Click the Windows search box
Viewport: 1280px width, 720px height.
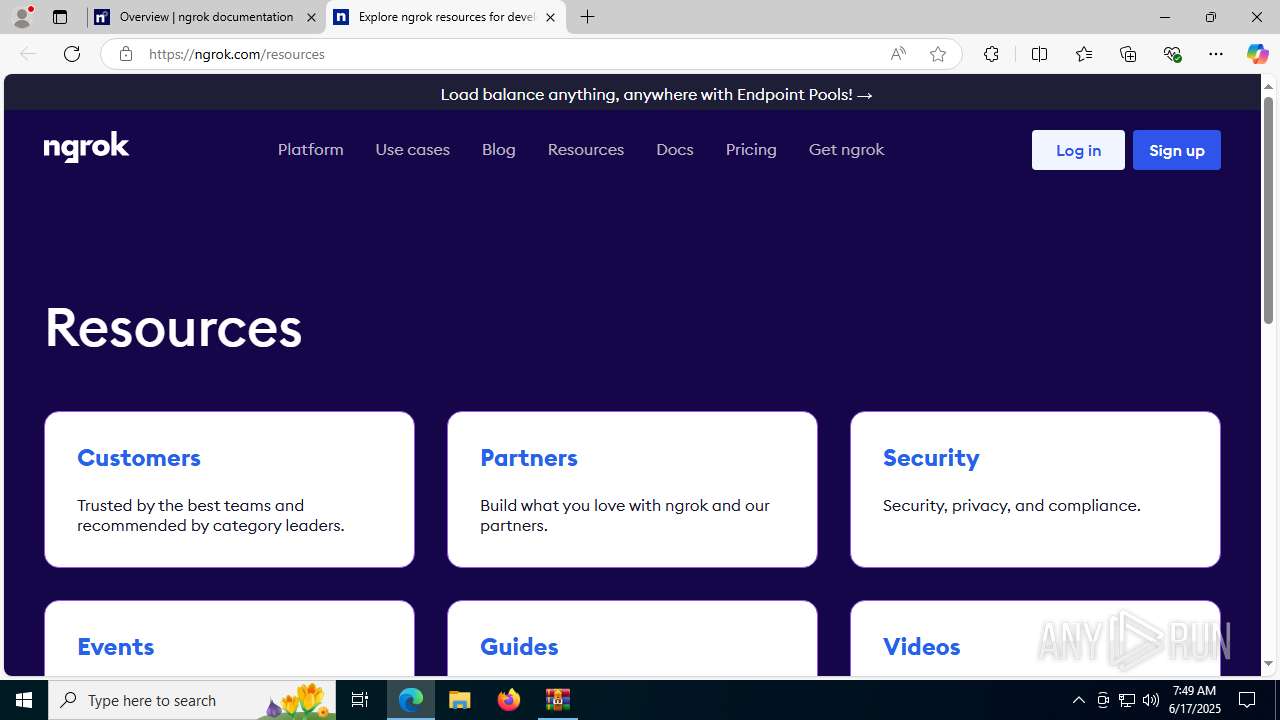click(x=192, y=700)
